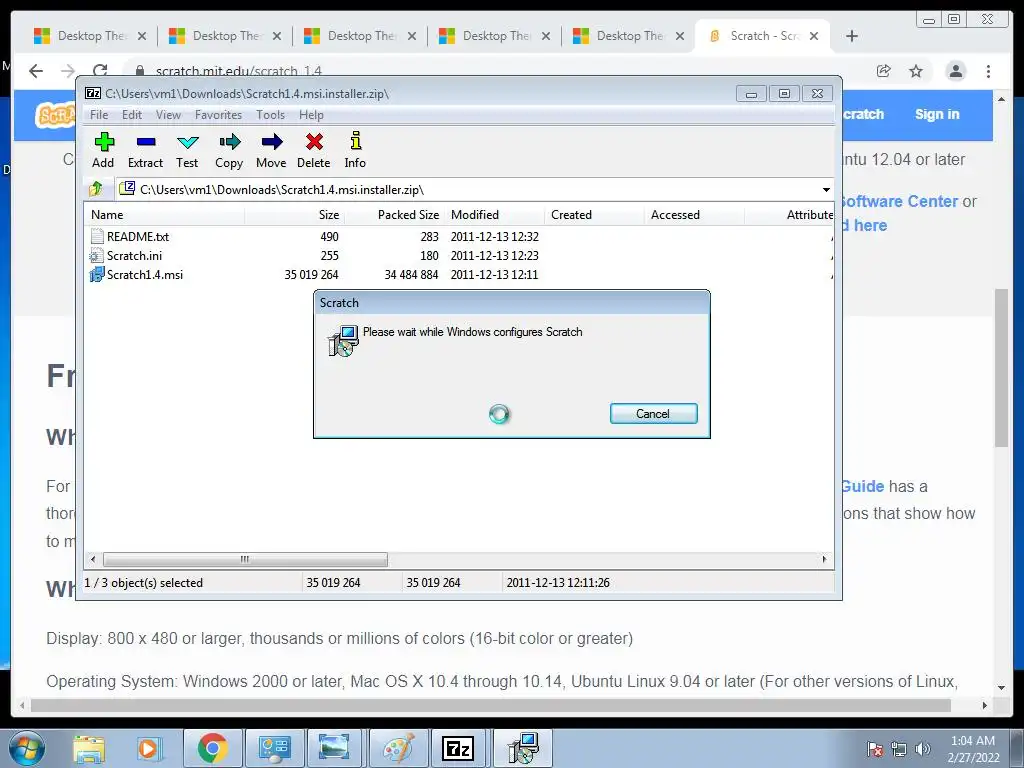Open the Favorites menu
This screenshot has height=768, width=1024.
pyautogui.click(x=218, y=115)
